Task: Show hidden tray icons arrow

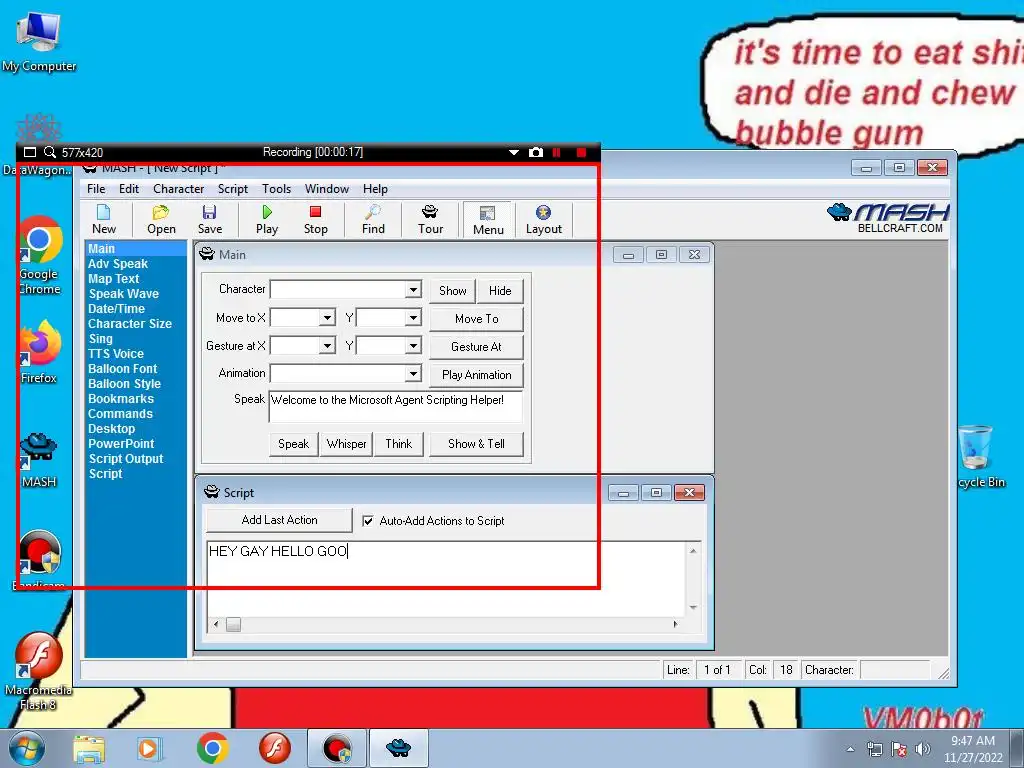Action: 850,749
